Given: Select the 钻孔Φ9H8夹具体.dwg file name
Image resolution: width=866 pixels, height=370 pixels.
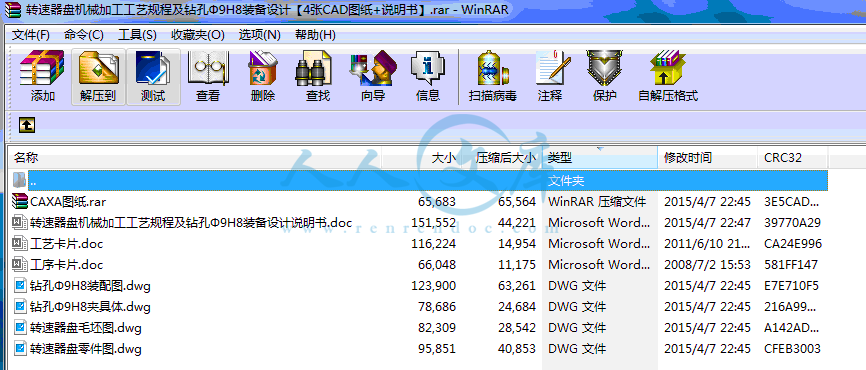Looking at the screenshot, I should (x=90, y=306).
